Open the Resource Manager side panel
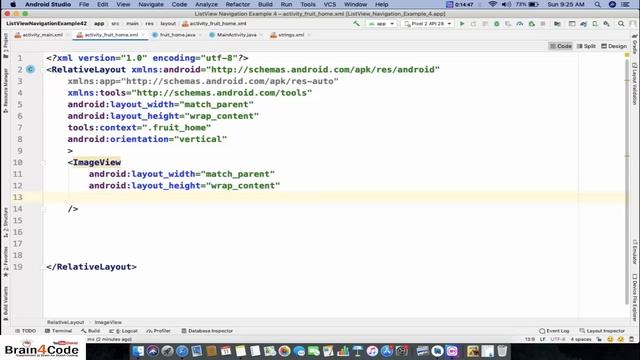Viewport: 640px width, 360px height. (x=5, y=91)
